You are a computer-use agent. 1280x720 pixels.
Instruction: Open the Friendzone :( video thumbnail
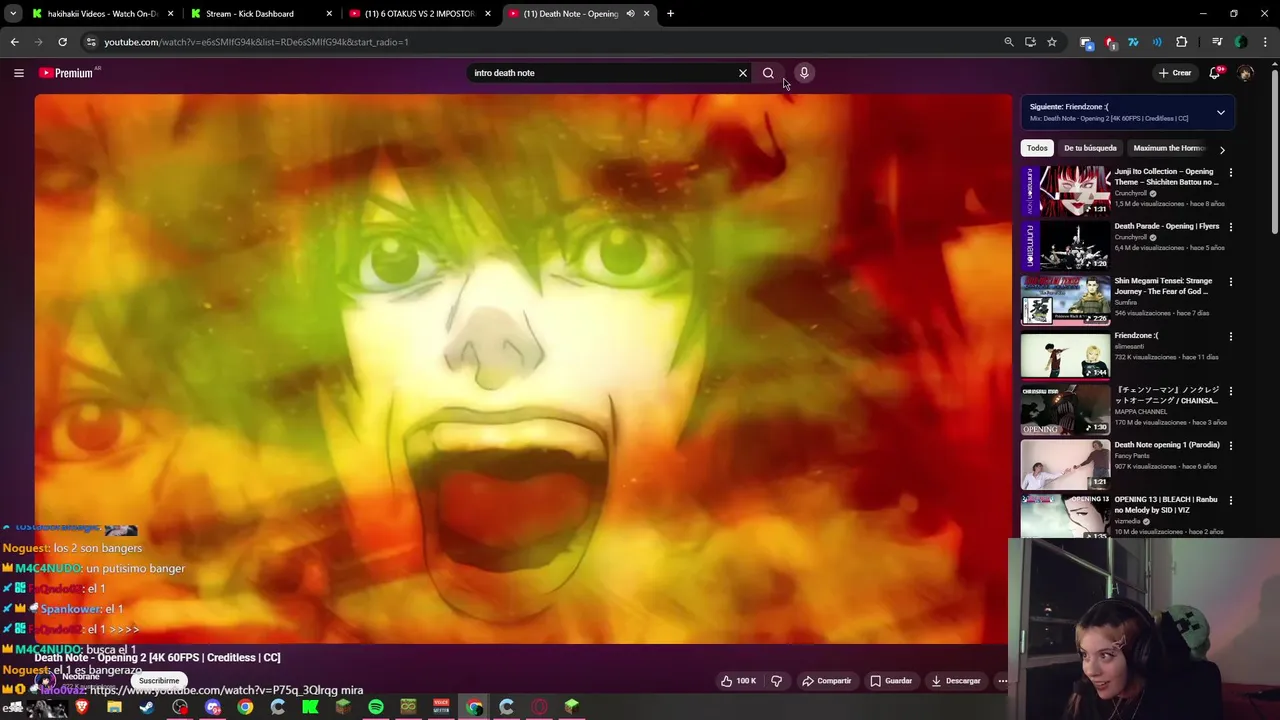coord(1066,355)
